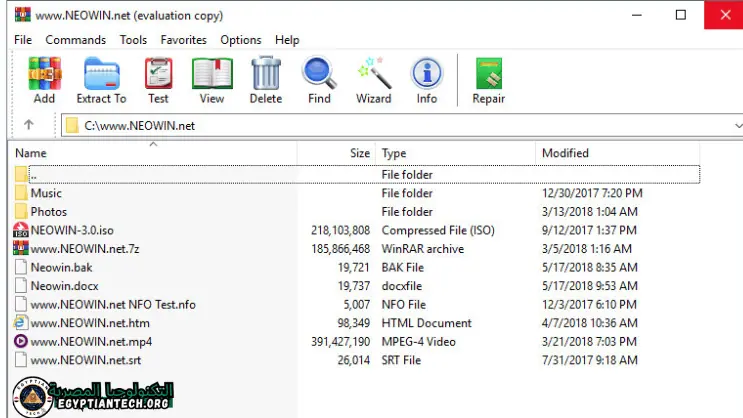Click the Music folder icon
This screenshot has width=743, height=418.
point(21,192)
